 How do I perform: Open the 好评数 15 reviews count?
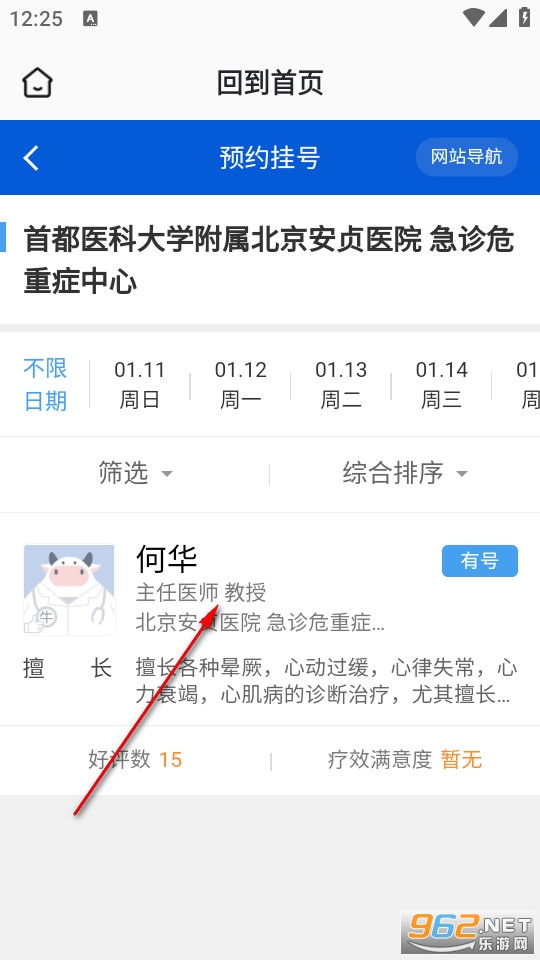point(135,760)
